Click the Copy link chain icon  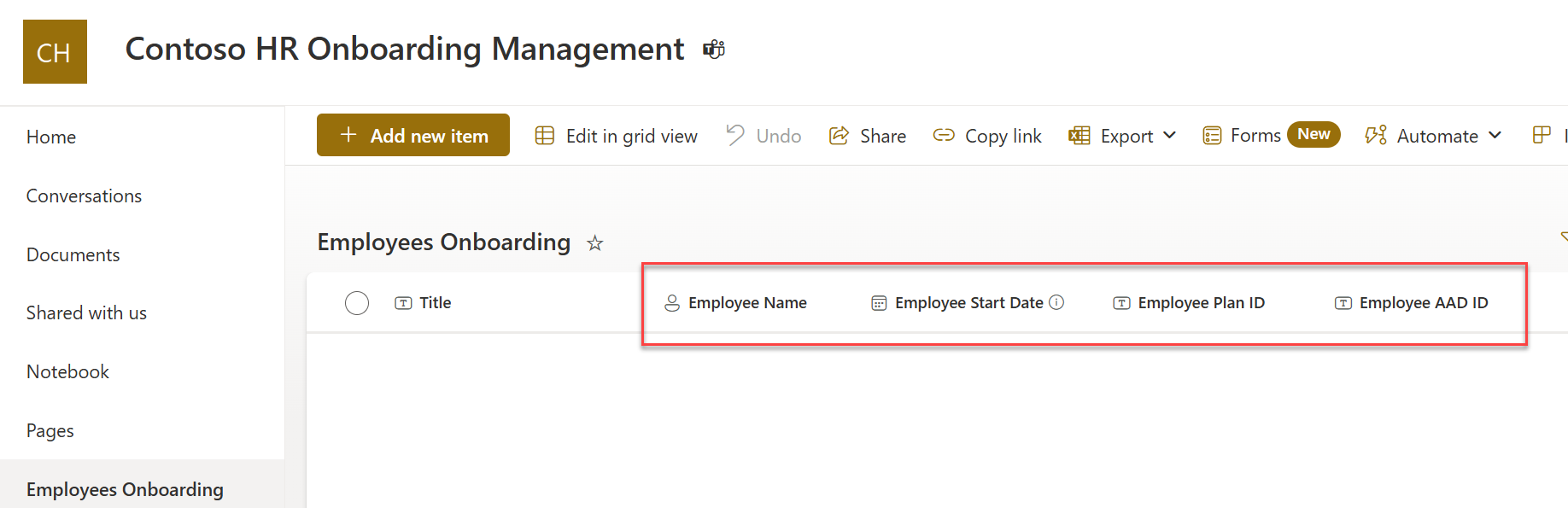tap(944, 136)
